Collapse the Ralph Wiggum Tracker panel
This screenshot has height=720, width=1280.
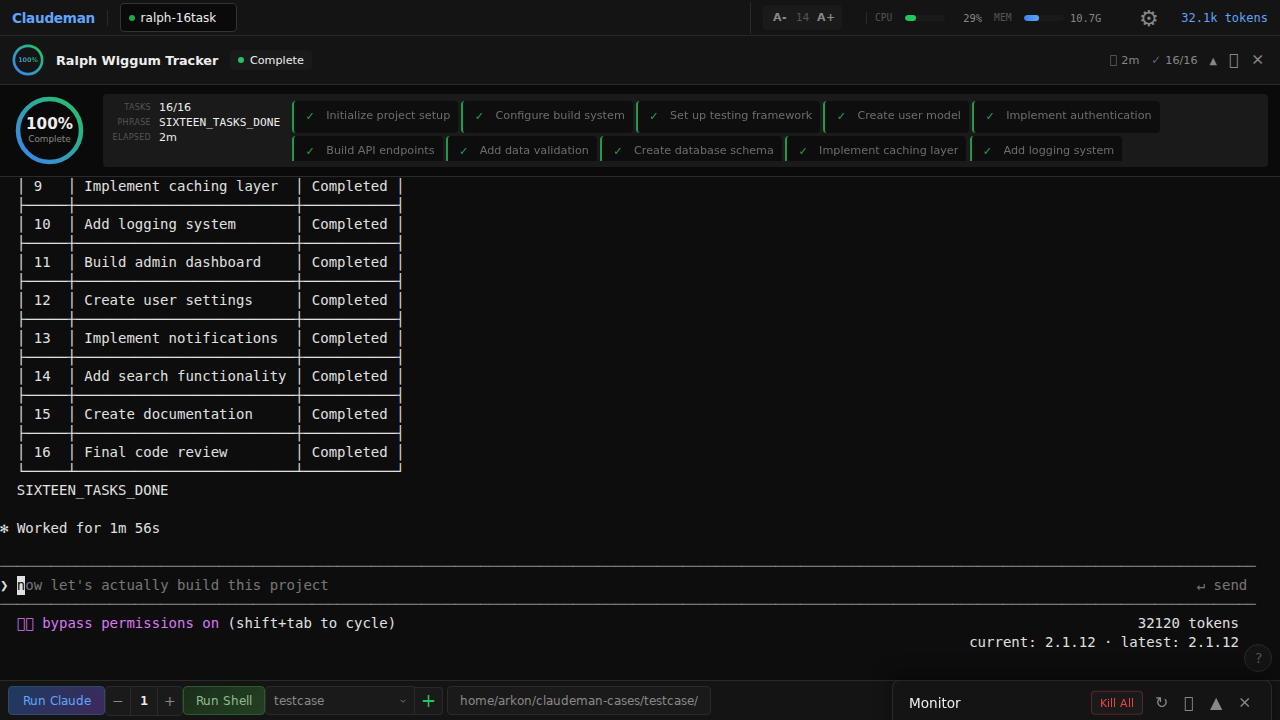[x=1213, y=61]
